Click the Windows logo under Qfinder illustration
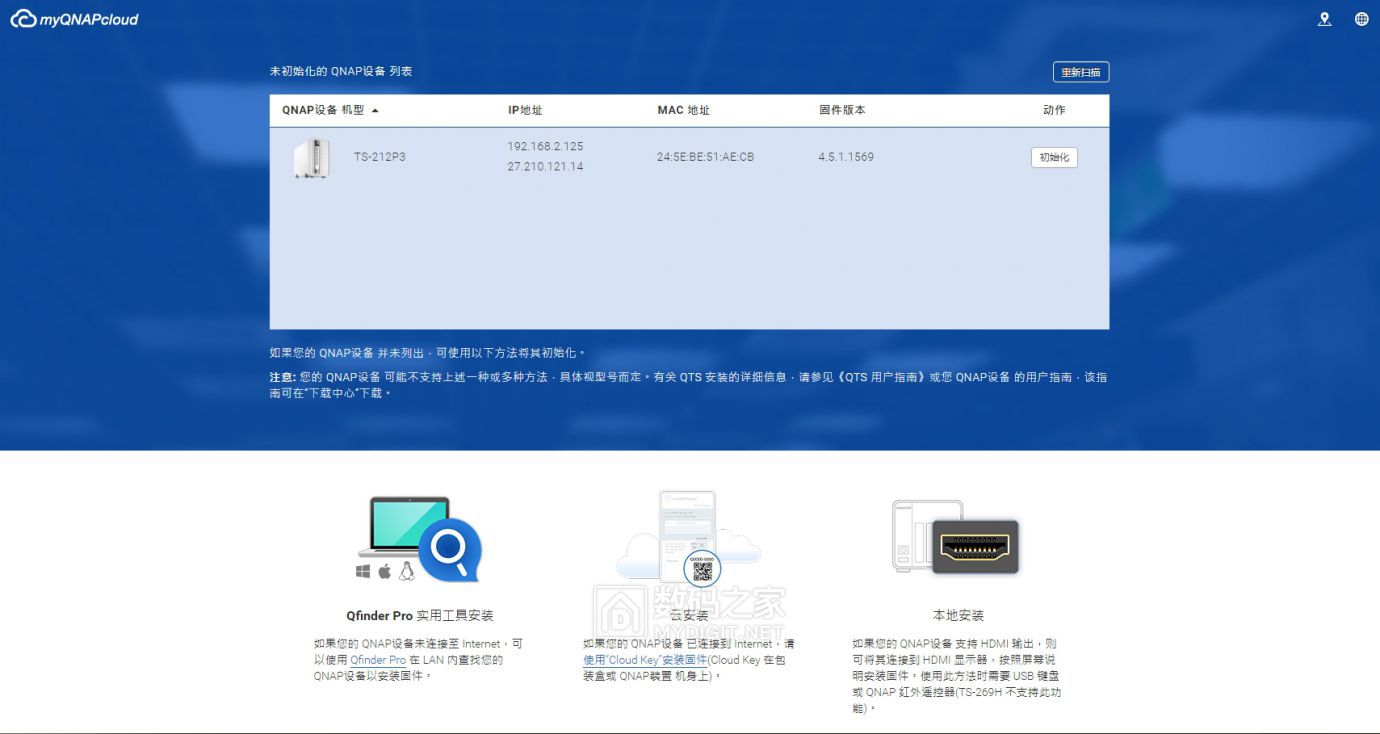 point(363,571)
